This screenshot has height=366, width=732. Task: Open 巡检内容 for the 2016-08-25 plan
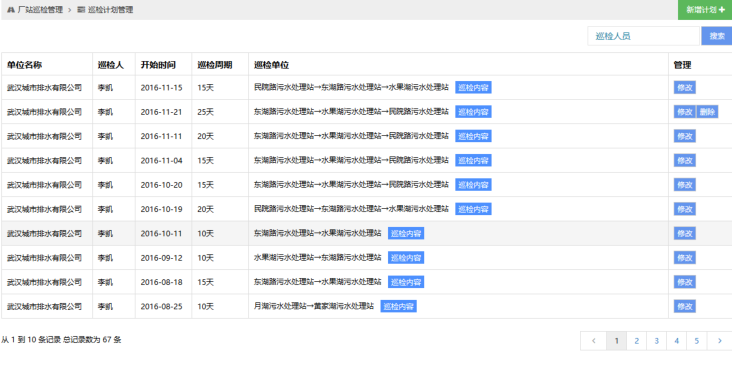[398, 307]
